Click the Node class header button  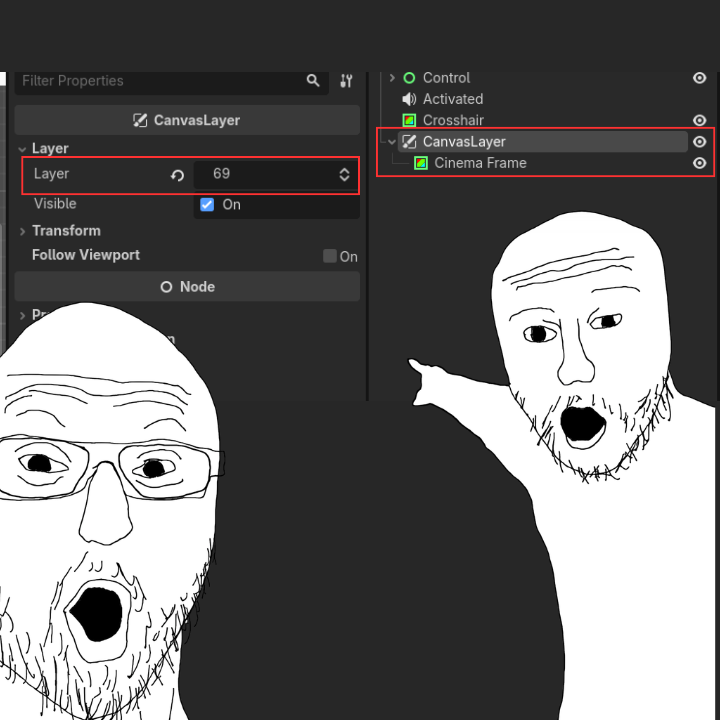point(187,287)
